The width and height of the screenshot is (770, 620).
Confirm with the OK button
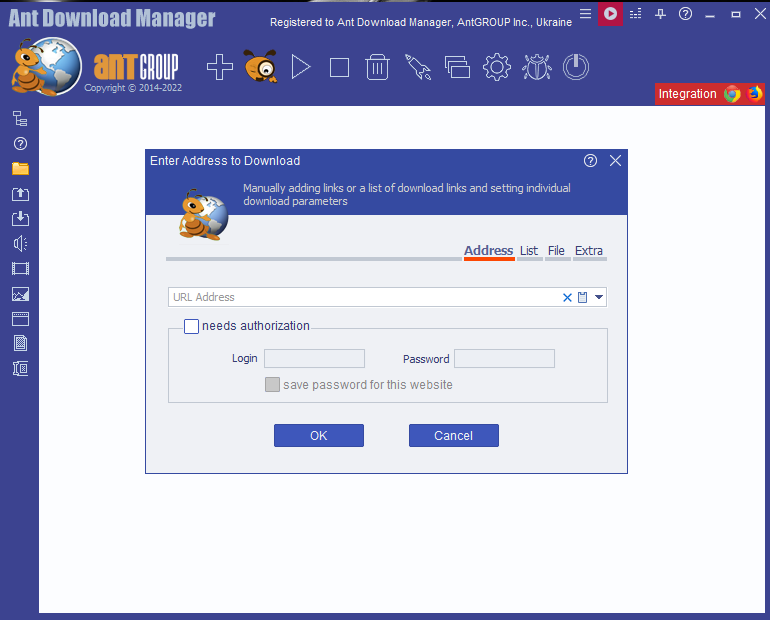point(319,435)
